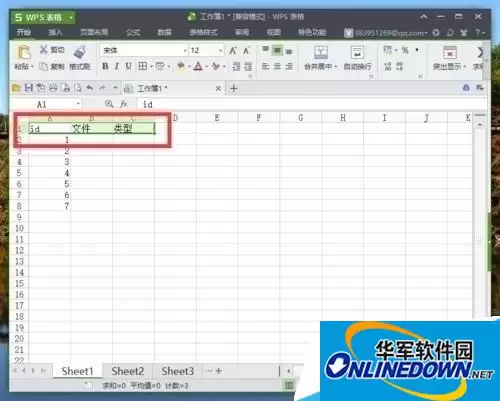The height and width of the screenshot is (401, 500).
Task: Open the Name Box dropdown arrow
Action: 78,104
